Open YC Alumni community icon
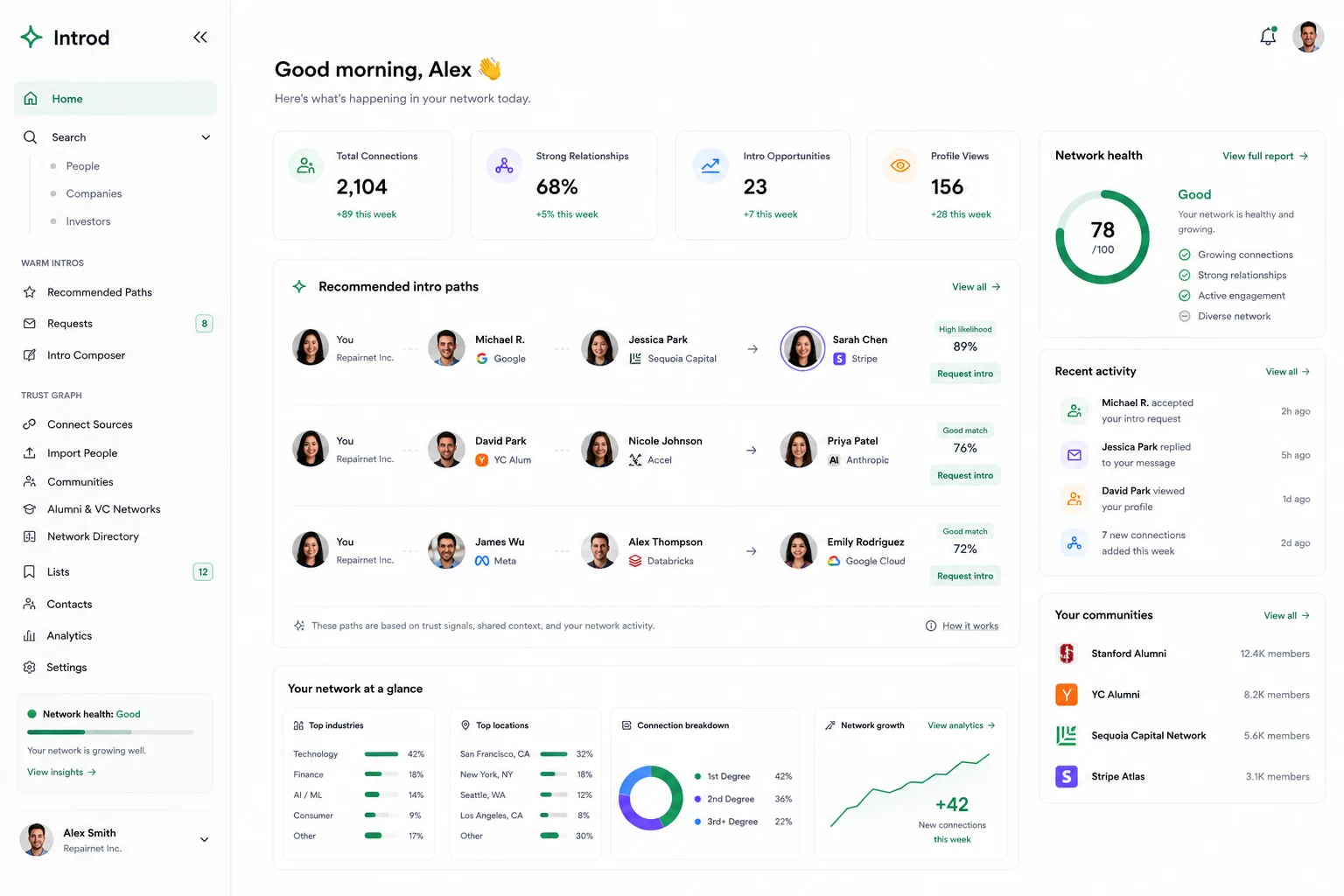The width and height of the screenshot is (1344, 896). 1067,695
